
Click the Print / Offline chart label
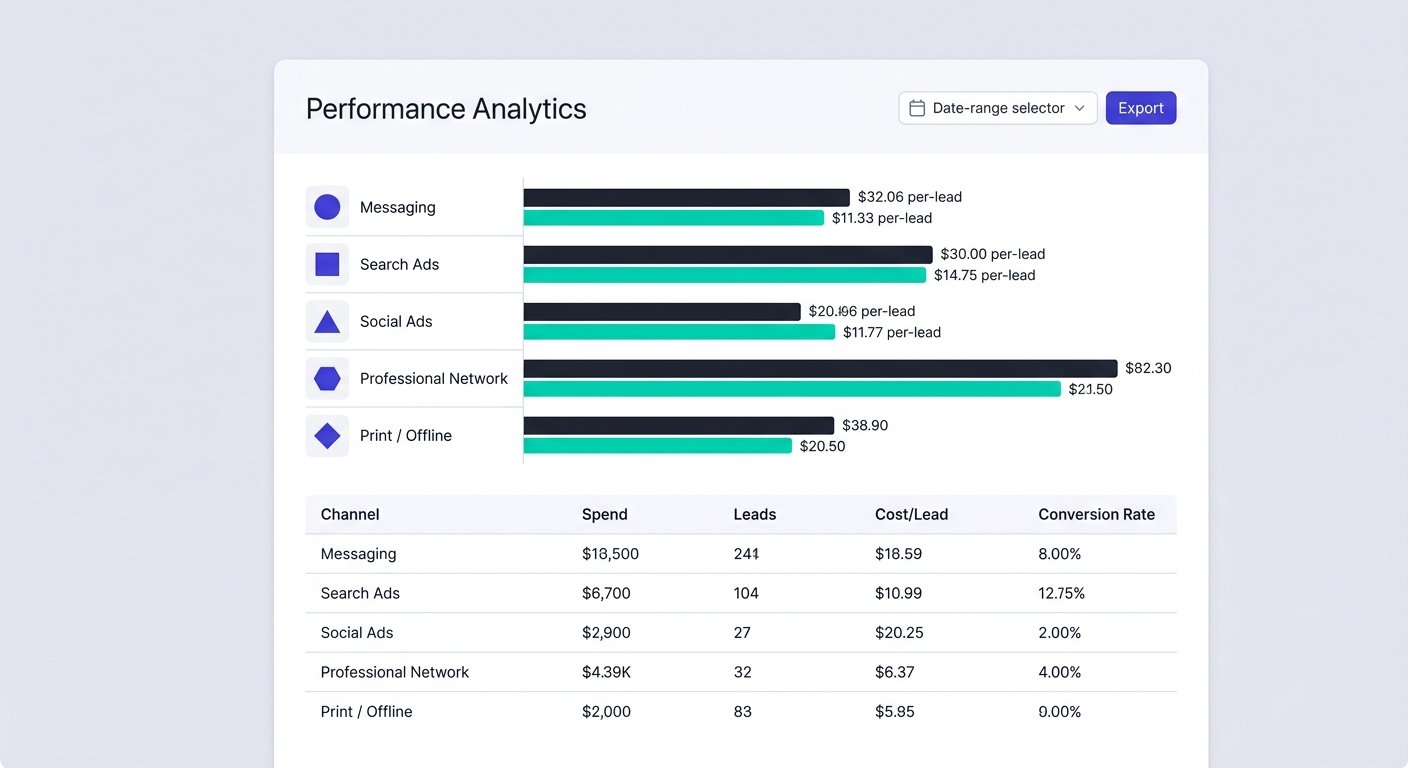[406, 435]
